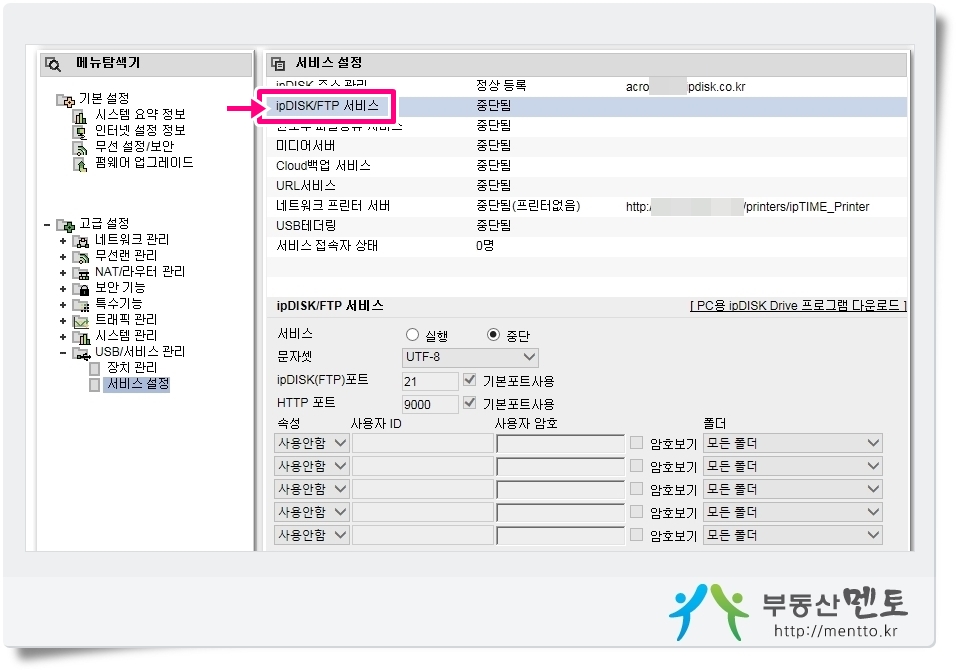
Task: Click the 메뉴탐색기 search icon
Action: pos(53,64)
